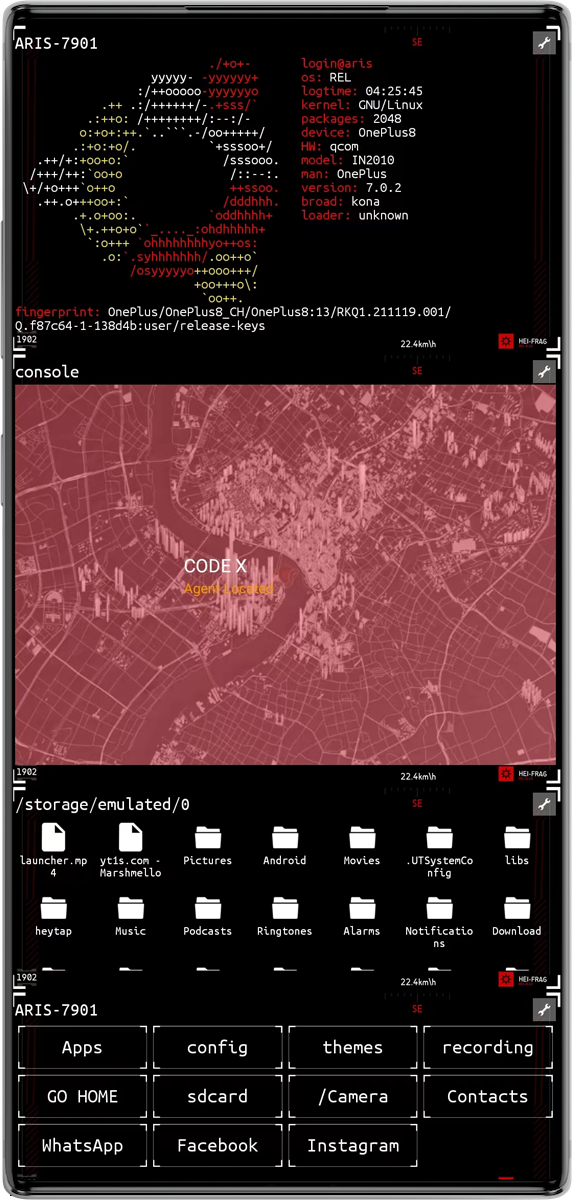This screenshot has width=572, height=1200.
Task: Tap the GO HOME button
Action: (83, 1096)
